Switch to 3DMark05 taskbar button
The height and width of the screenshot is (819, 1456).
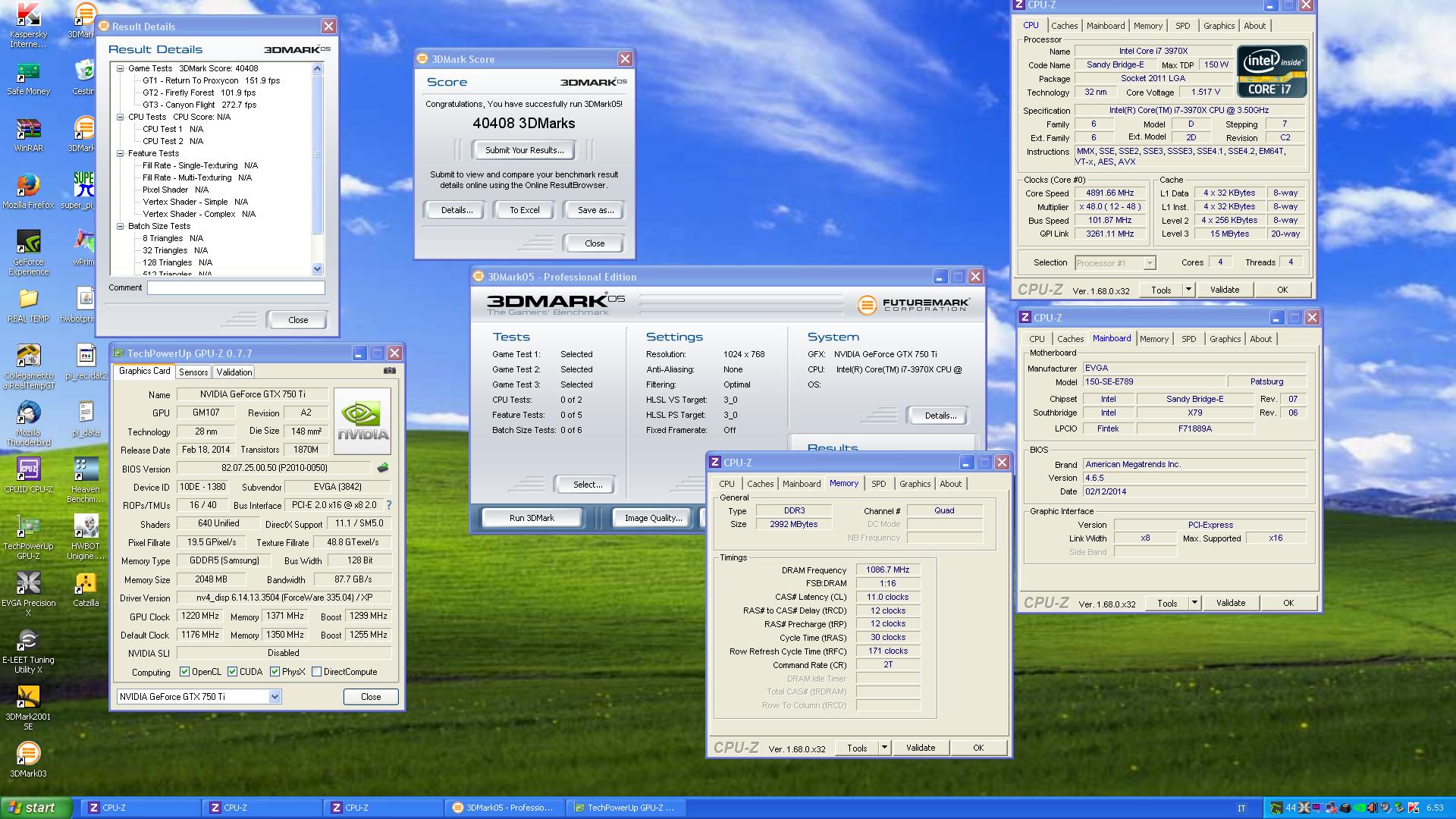[505, 808]
